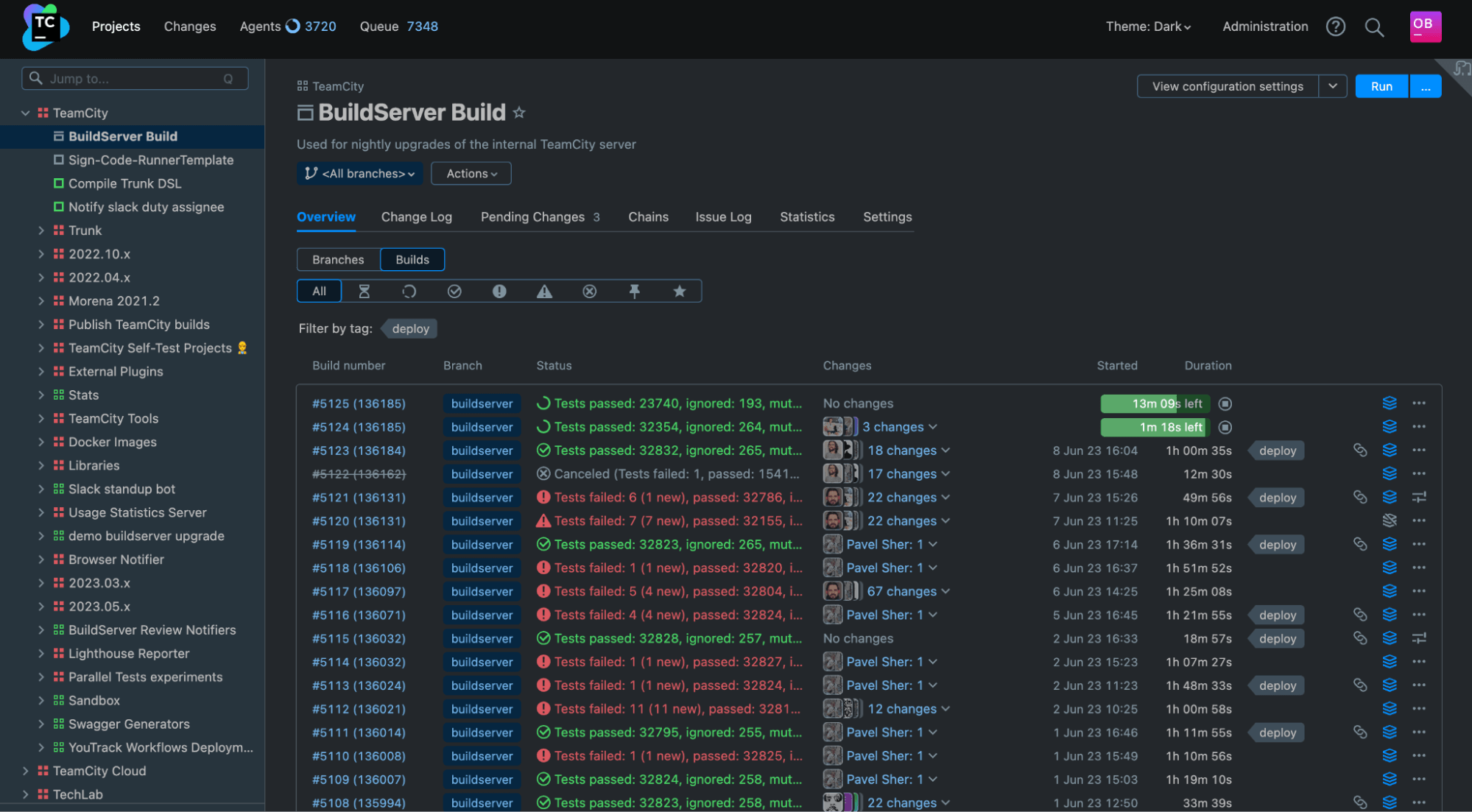Click avatars thumbnail in build #5123 changes
This screenshot has height=812, width=1472.
click(842, 450)
